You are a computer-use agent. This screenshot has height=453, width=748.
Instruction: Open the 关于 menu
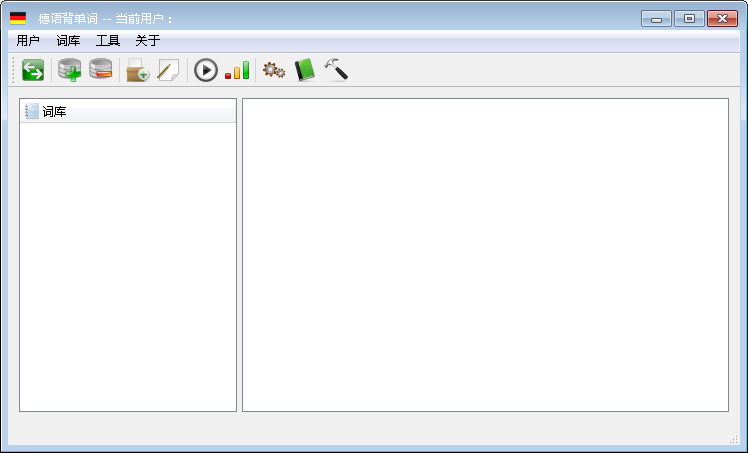tap(147, 41)
